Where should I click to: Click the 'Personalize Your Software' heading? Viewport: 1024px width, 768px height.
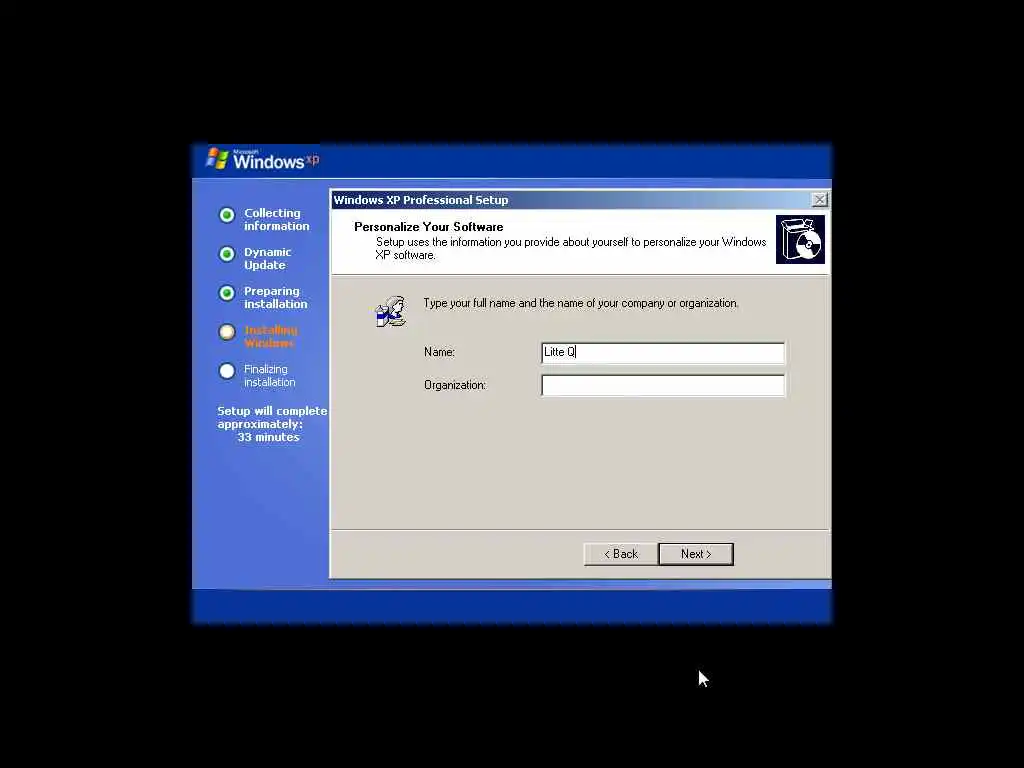428,227
